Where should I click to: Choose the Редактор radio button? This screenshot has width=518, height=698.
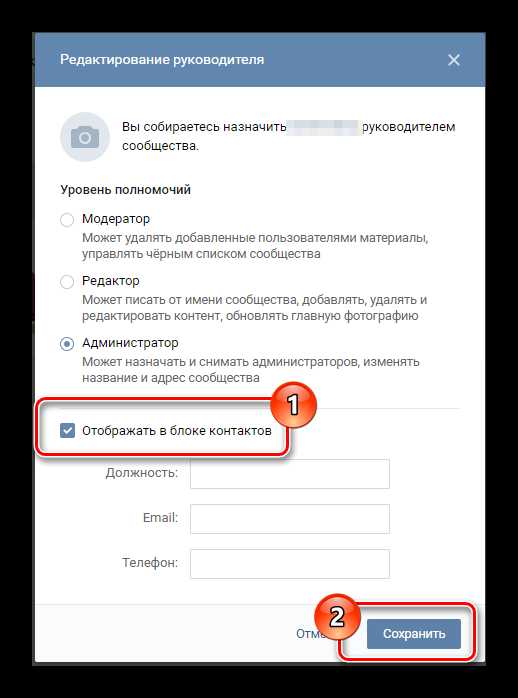(67, 282)
